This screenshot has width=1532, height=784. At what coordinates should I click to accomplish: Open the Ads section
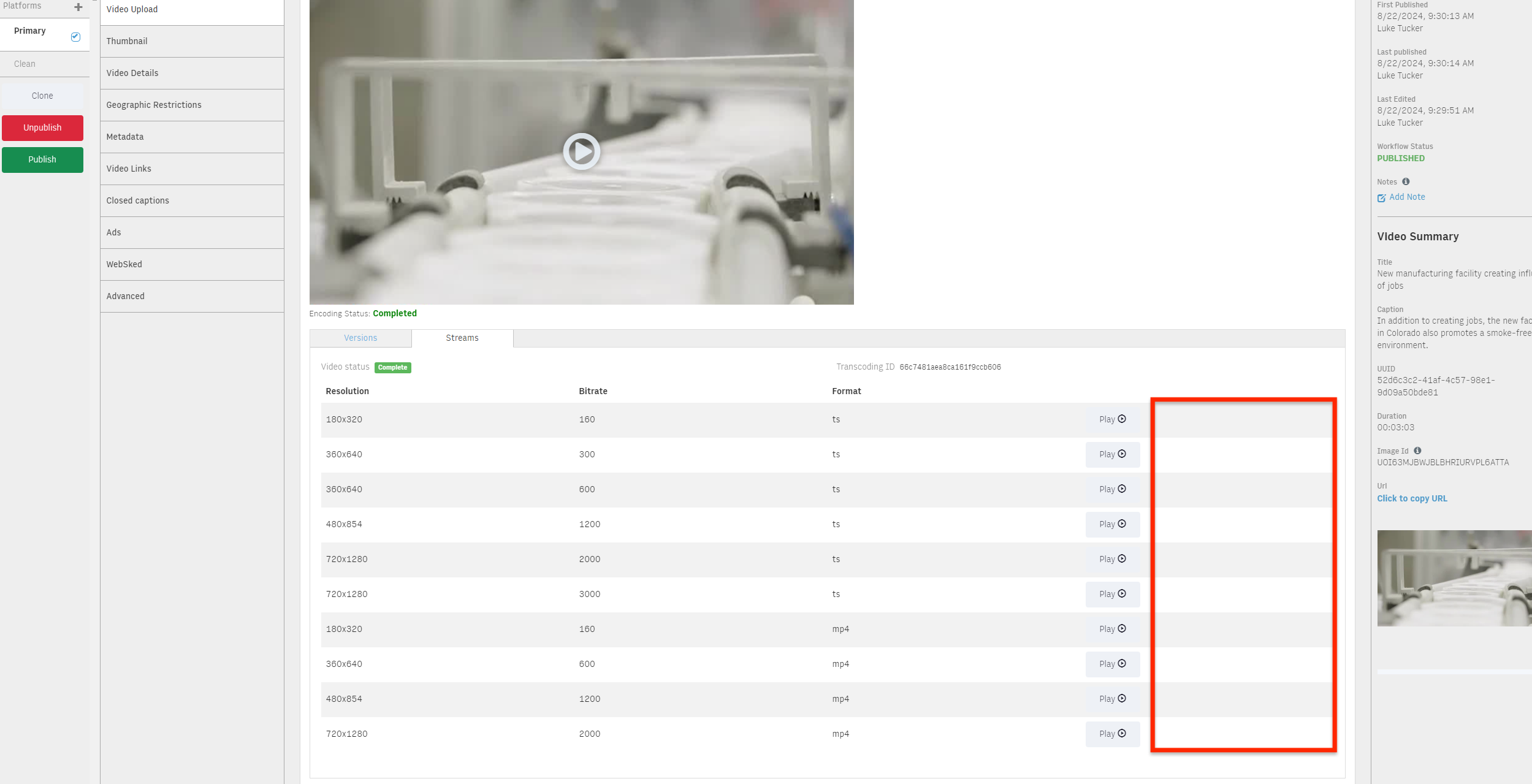(x=192, y=232)
